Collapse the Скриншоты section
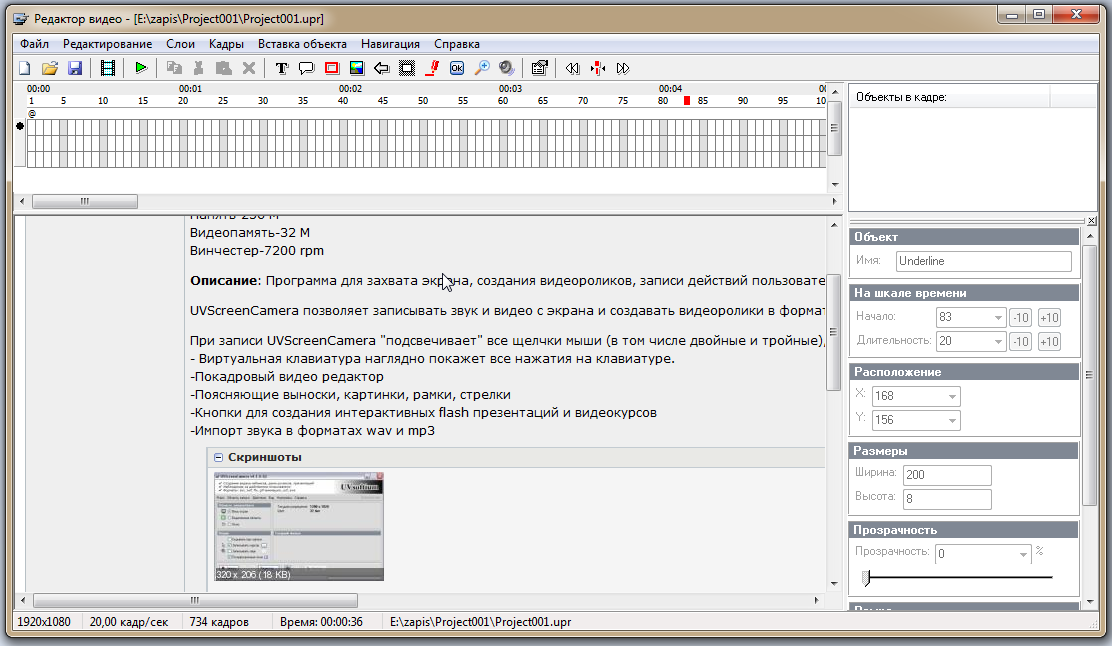The width and height of the screenshot is (1112, 646). coord(219,457)
